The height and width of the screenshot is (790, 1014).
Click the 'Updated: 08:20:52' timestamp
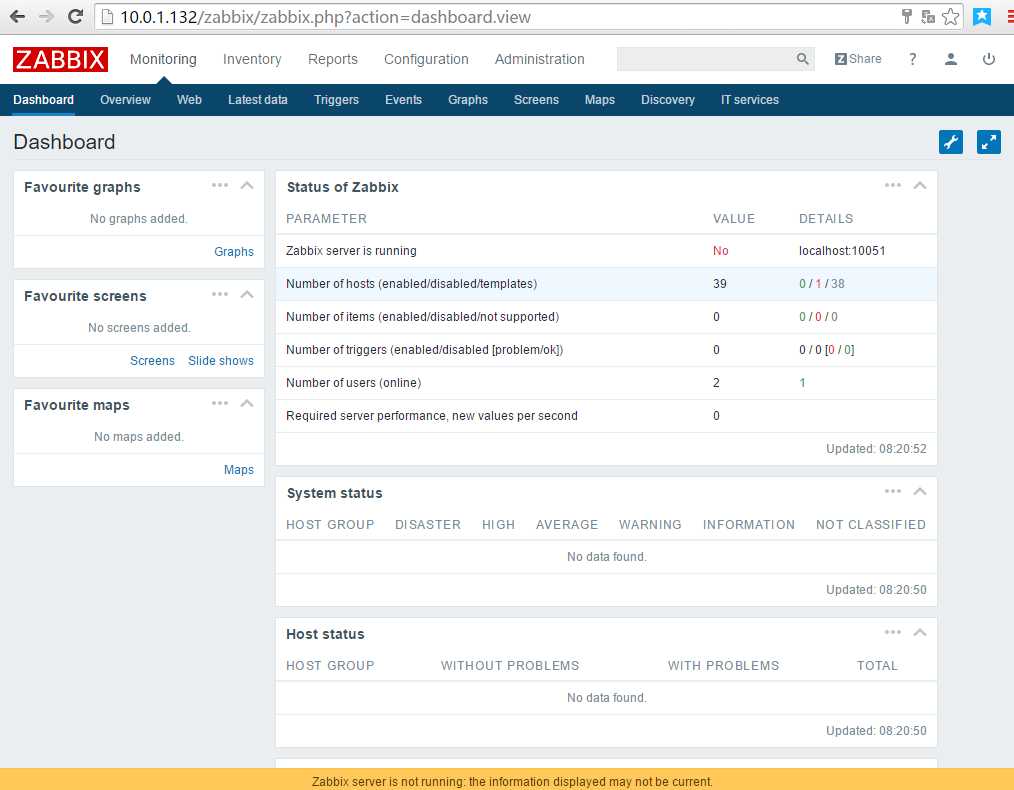point(876,449)
